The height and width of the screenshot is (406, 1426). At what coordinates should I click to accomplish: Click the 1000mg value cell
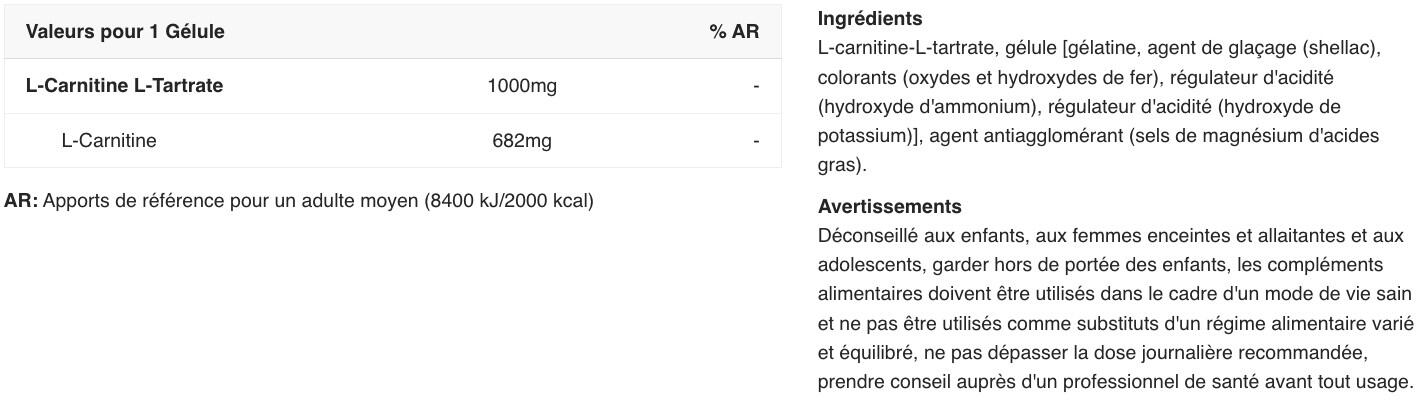(522, 86)
